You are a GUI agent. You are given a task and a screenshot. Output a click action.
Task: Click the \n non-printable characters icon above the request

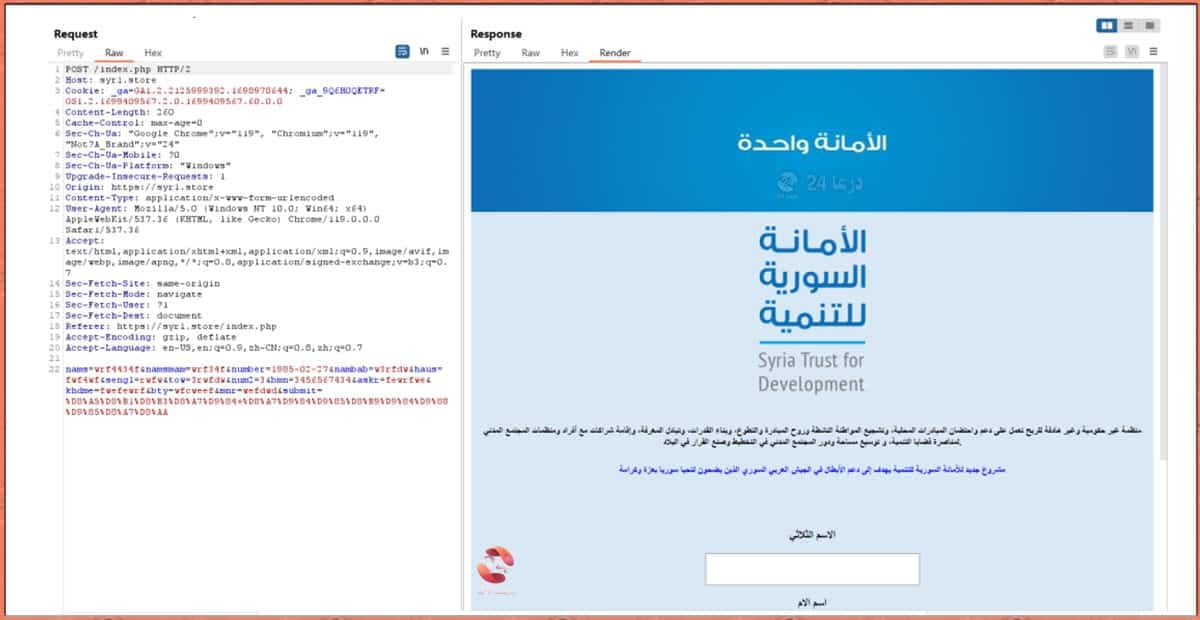425,51
